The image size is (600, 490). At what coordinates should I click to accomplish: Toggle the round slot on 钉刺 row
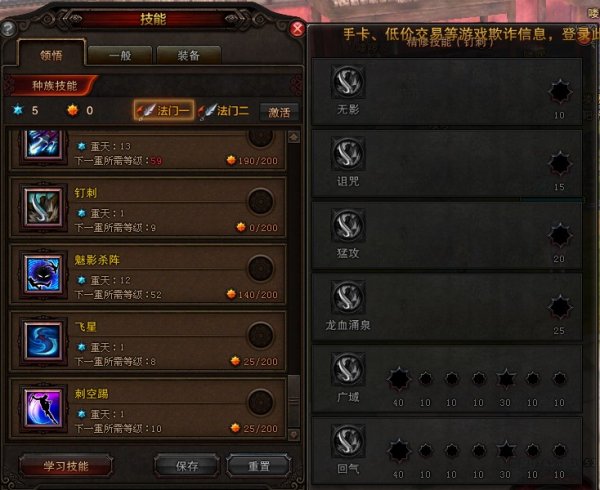261,201
